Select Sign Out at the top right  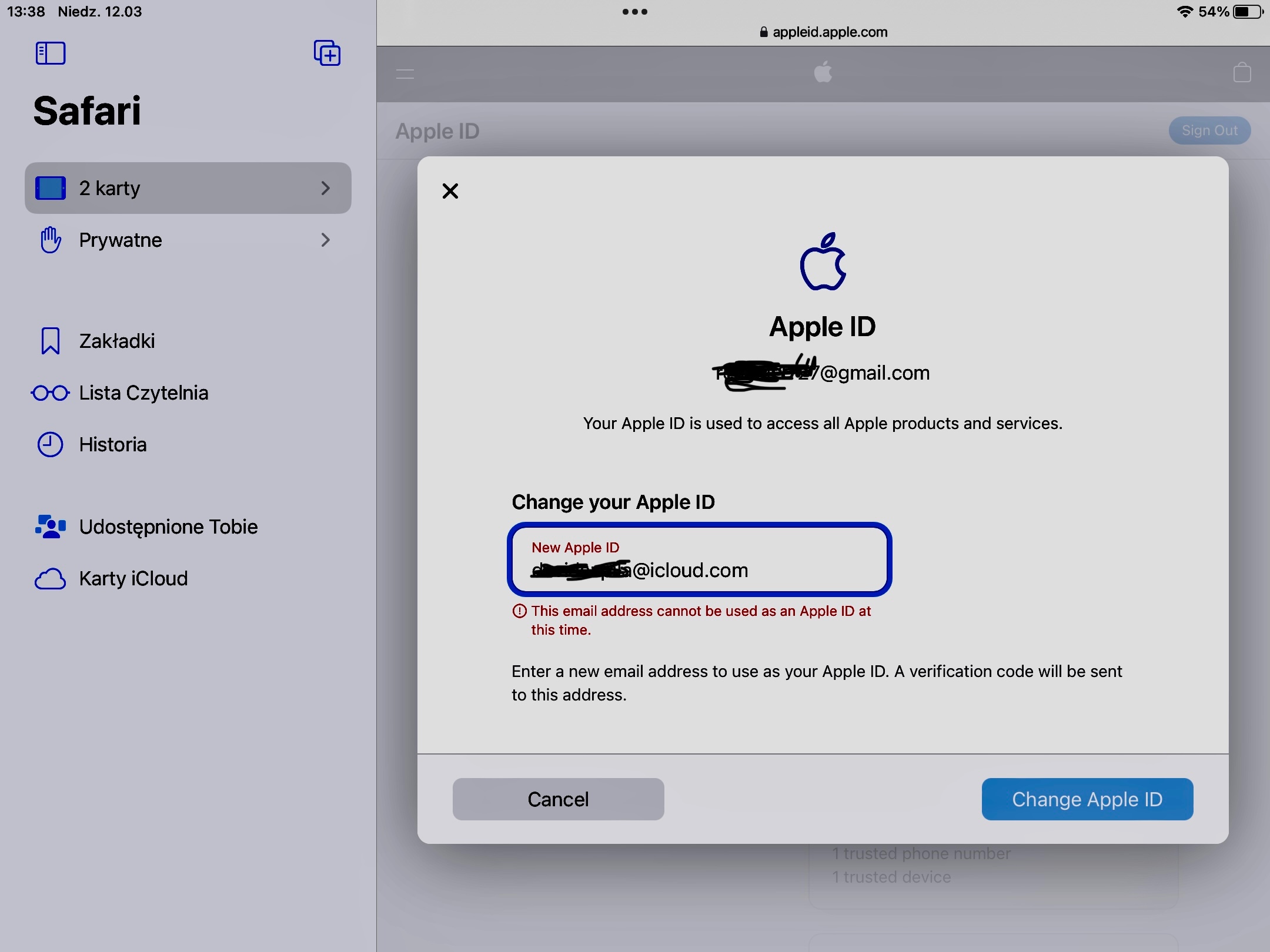(1210, 130)
